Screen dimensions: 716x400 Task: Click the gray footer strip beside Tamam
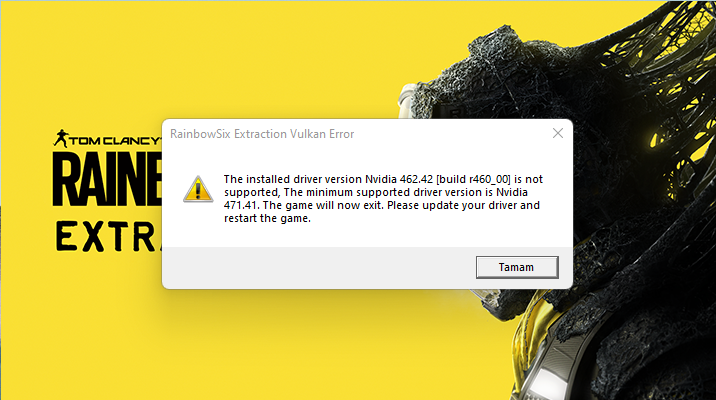[x=319, y=268]
